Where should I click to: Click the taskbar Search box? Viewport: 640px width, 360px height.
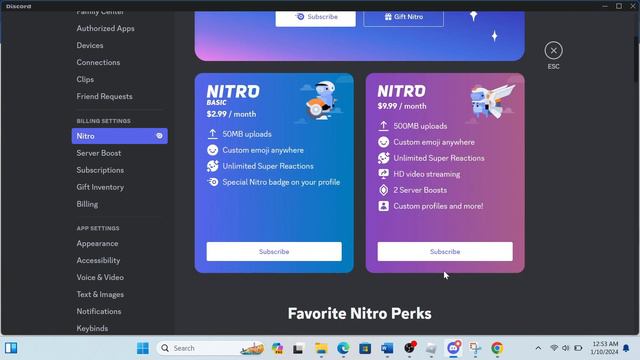(x=210, y=348)
